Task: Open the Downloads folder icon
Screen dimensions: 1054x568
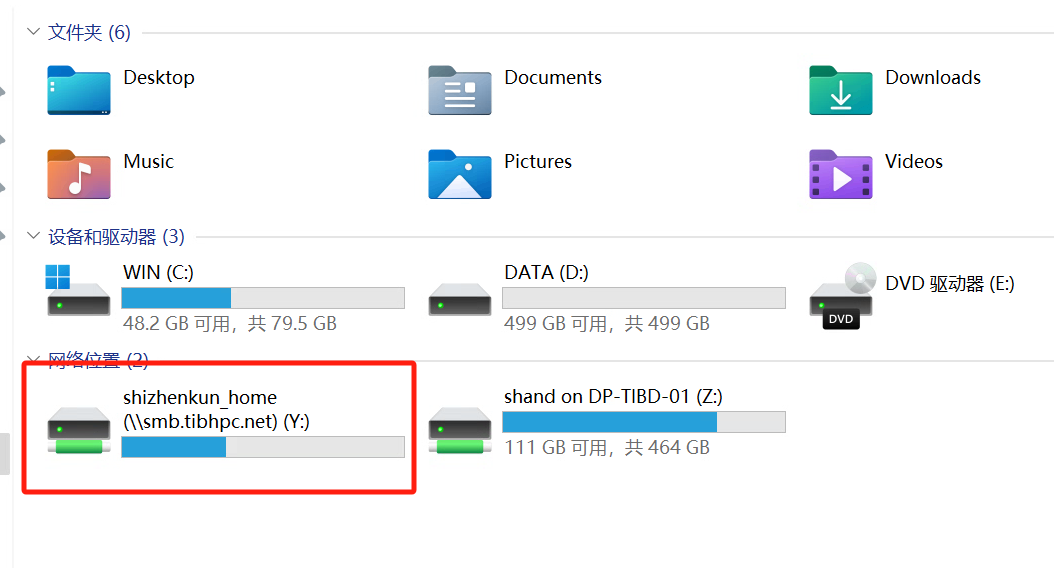Action: click(841, 91)
